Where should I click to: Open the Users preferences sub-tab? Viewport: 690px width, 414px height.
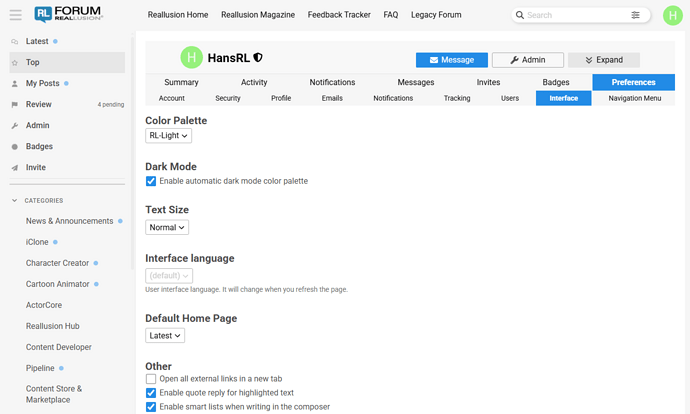click(510, 98)
